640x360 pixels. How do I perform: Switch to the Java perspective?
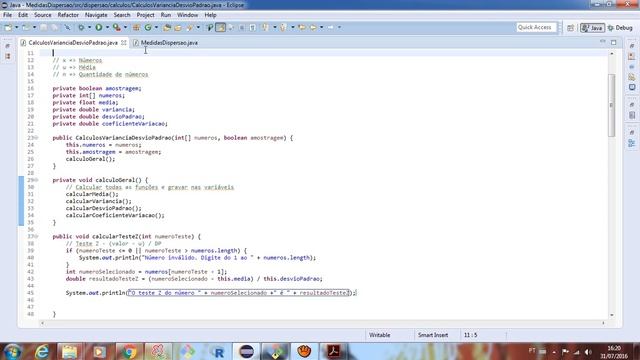point(592,28)
